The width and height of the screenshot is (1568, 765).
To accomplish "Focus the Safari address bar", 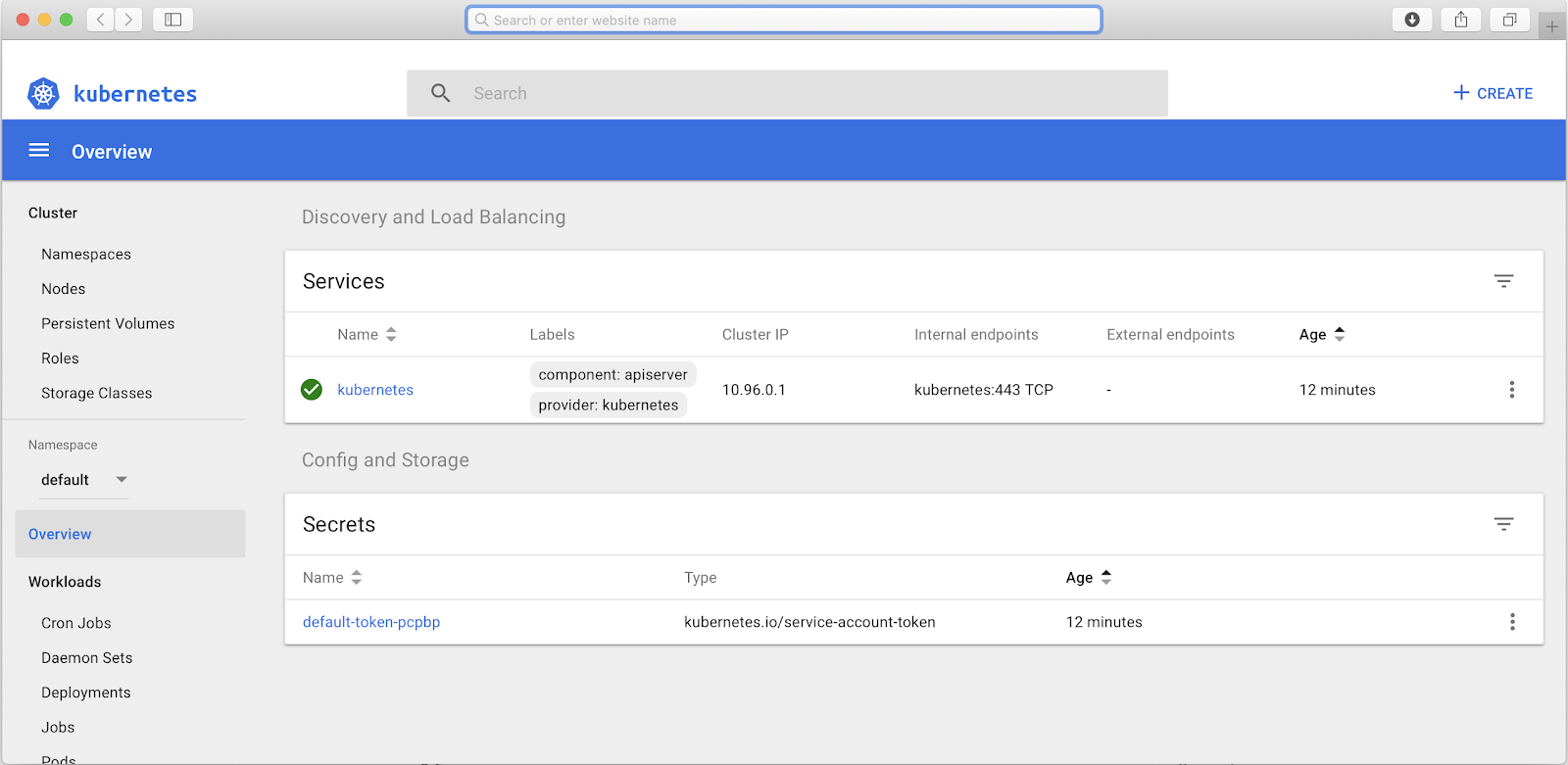I will [784, 20].
